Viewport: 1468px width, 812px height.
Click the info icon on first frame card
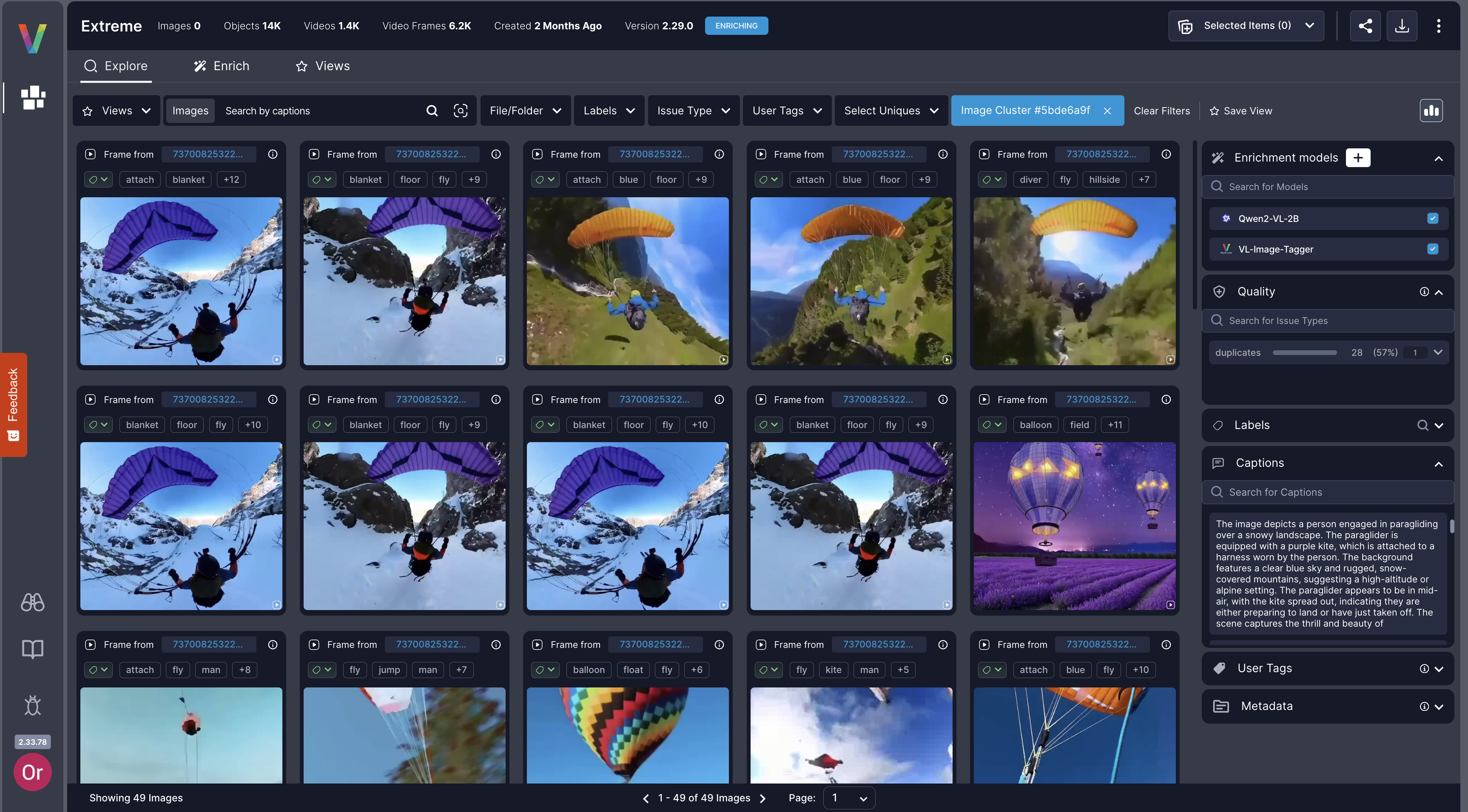pyautogui.click(x=273, y=154)
